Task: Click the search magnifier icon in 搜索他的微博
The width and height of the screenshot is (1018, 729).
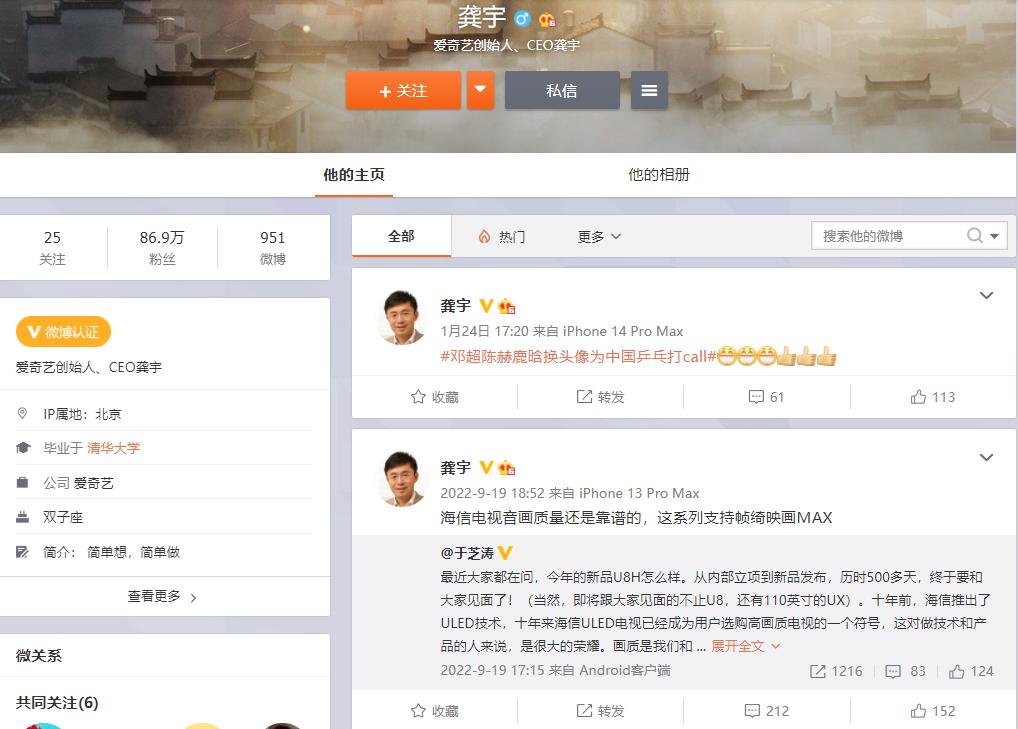Action: [975, 236]
